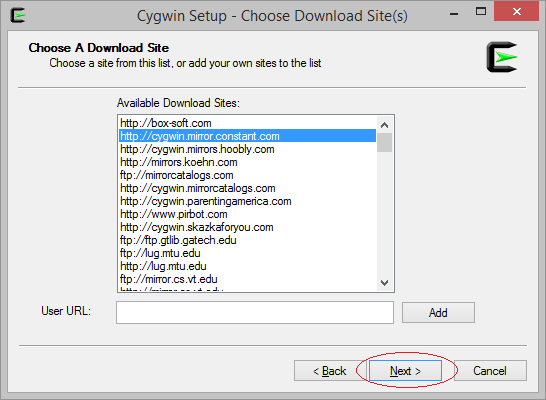Choose http://cygwin.parentingamerica.com mirror

247,201
